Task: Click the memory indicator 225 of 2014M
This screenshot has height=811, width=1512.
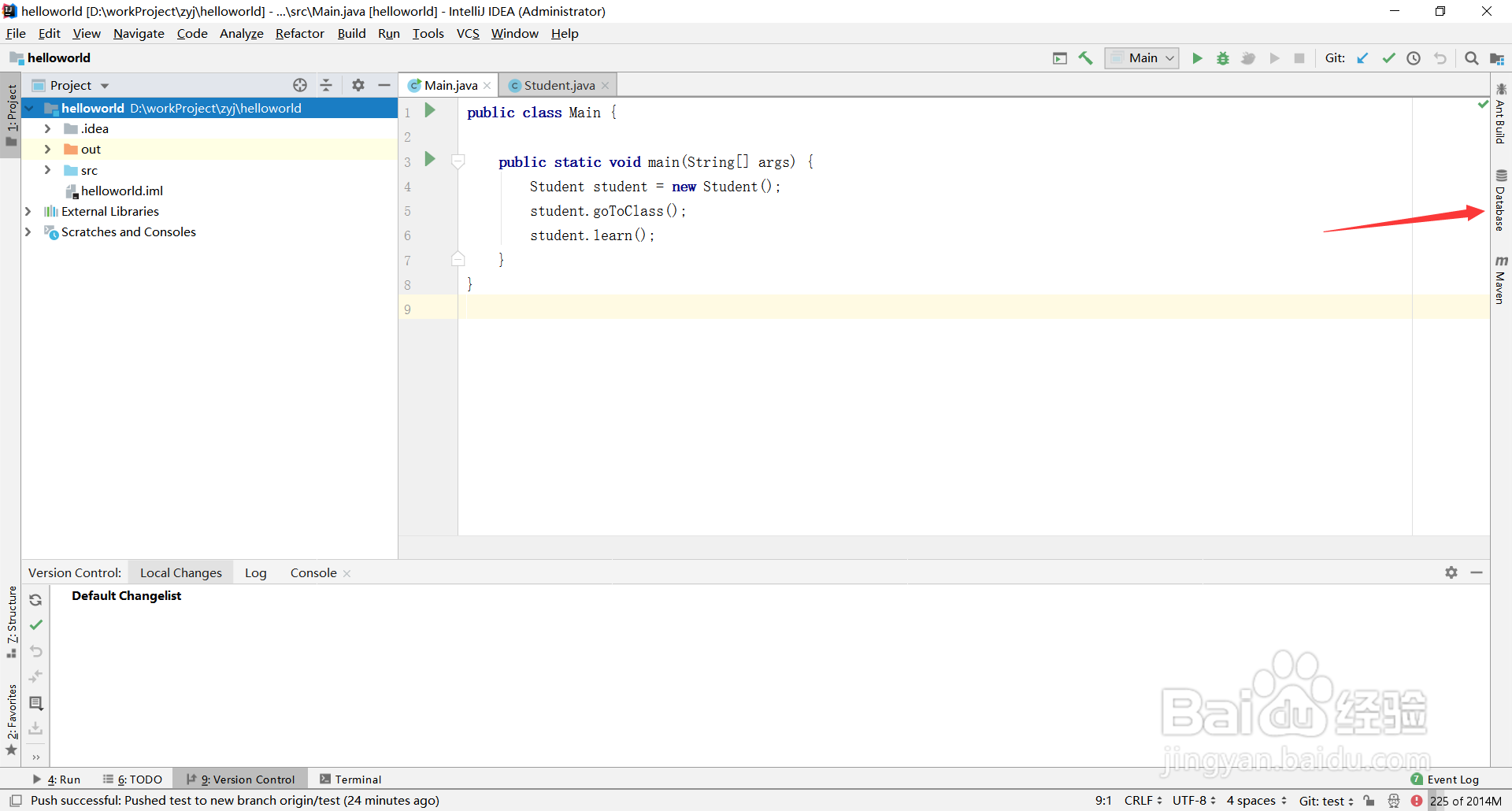Action: 1466,801
